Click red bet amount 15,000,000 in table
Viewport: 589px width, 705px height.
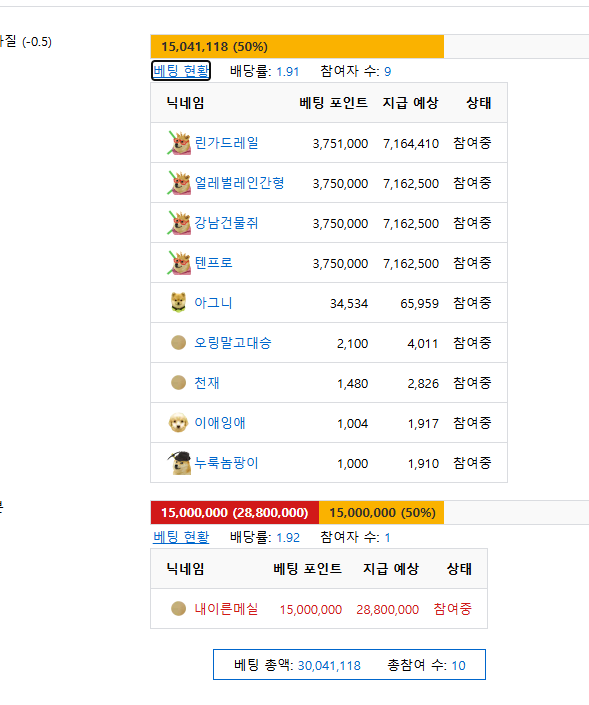(311, 610)
